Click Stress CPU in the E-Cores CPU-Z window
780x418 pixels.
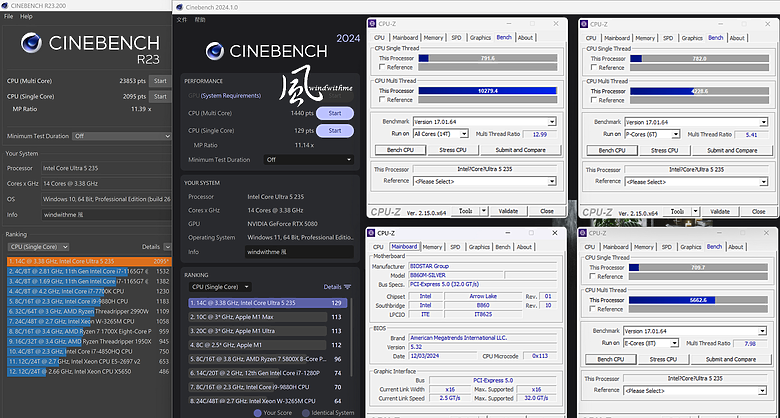click(x=664, y=359)
